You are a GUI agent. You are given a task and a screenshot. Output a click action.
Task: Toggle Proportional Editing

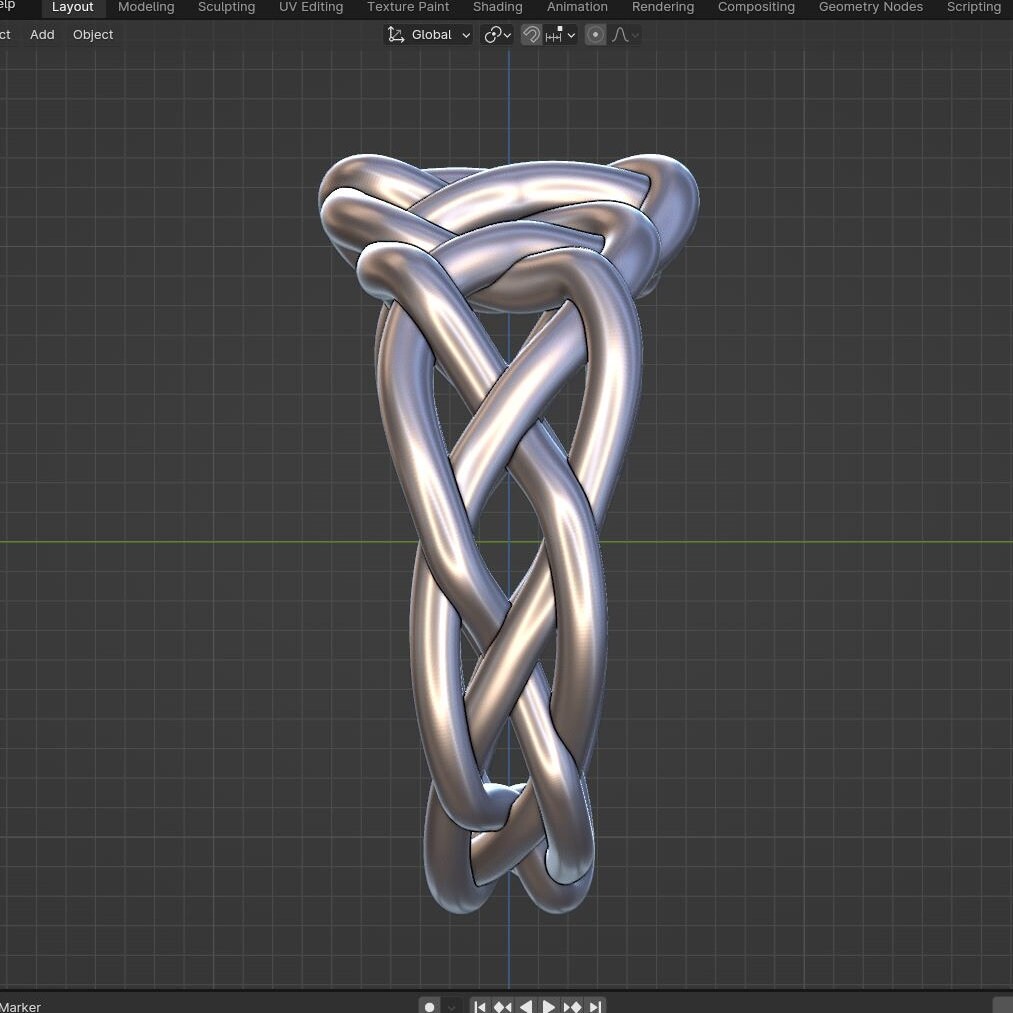tap(595, 35)
